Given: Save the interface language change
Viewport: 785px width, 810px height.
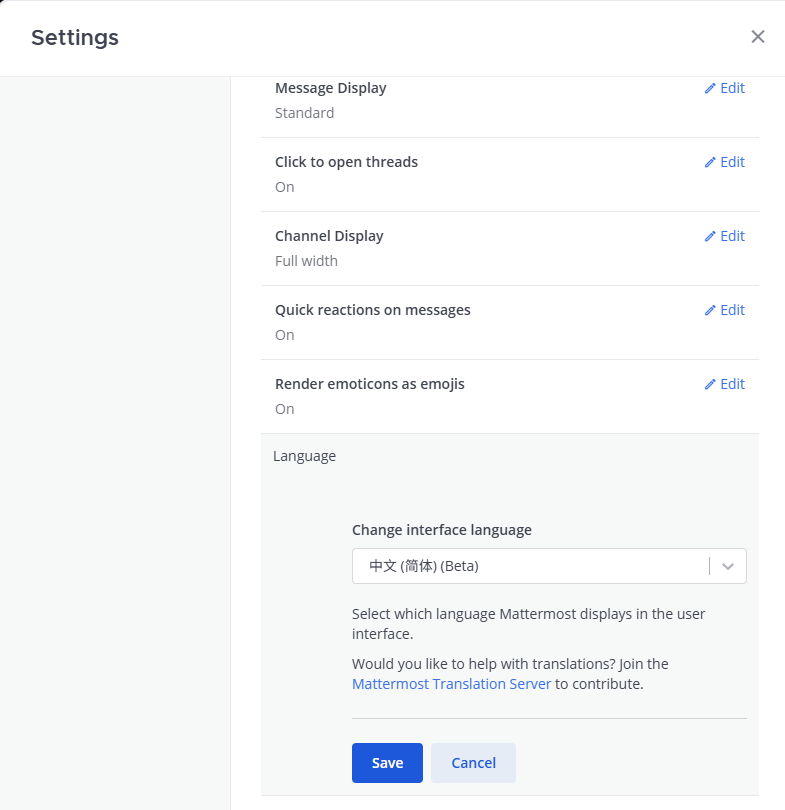Looking at the screenshot, I should pos(387,763).
